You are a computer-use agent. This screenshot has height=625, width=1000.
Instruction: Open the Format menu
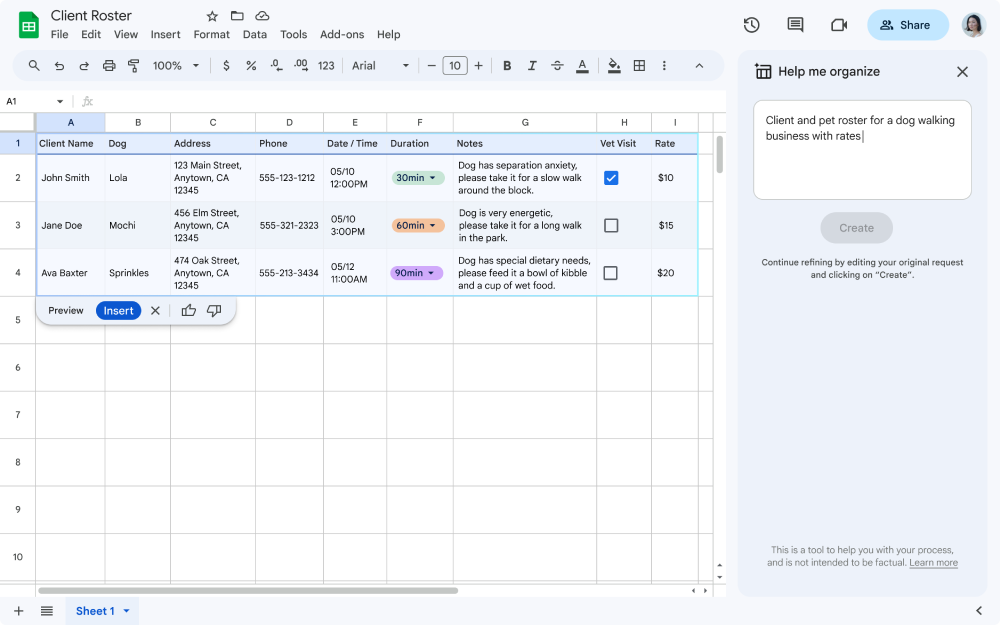coord(211,34)
